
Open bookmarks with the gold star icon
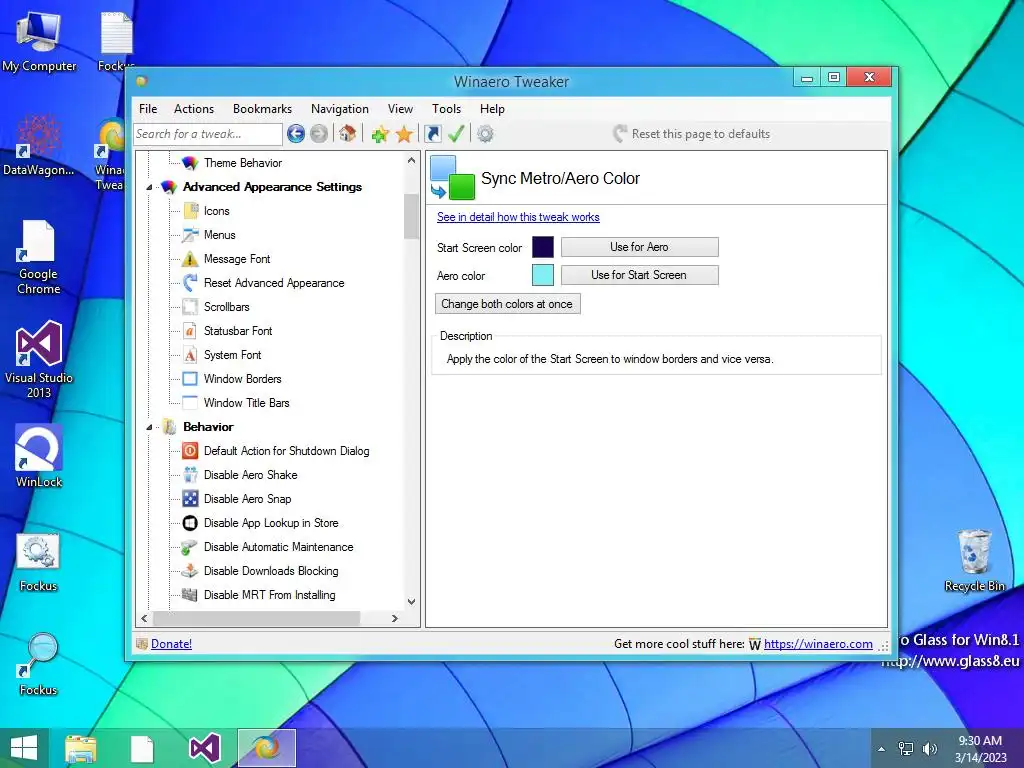(404, 134)
